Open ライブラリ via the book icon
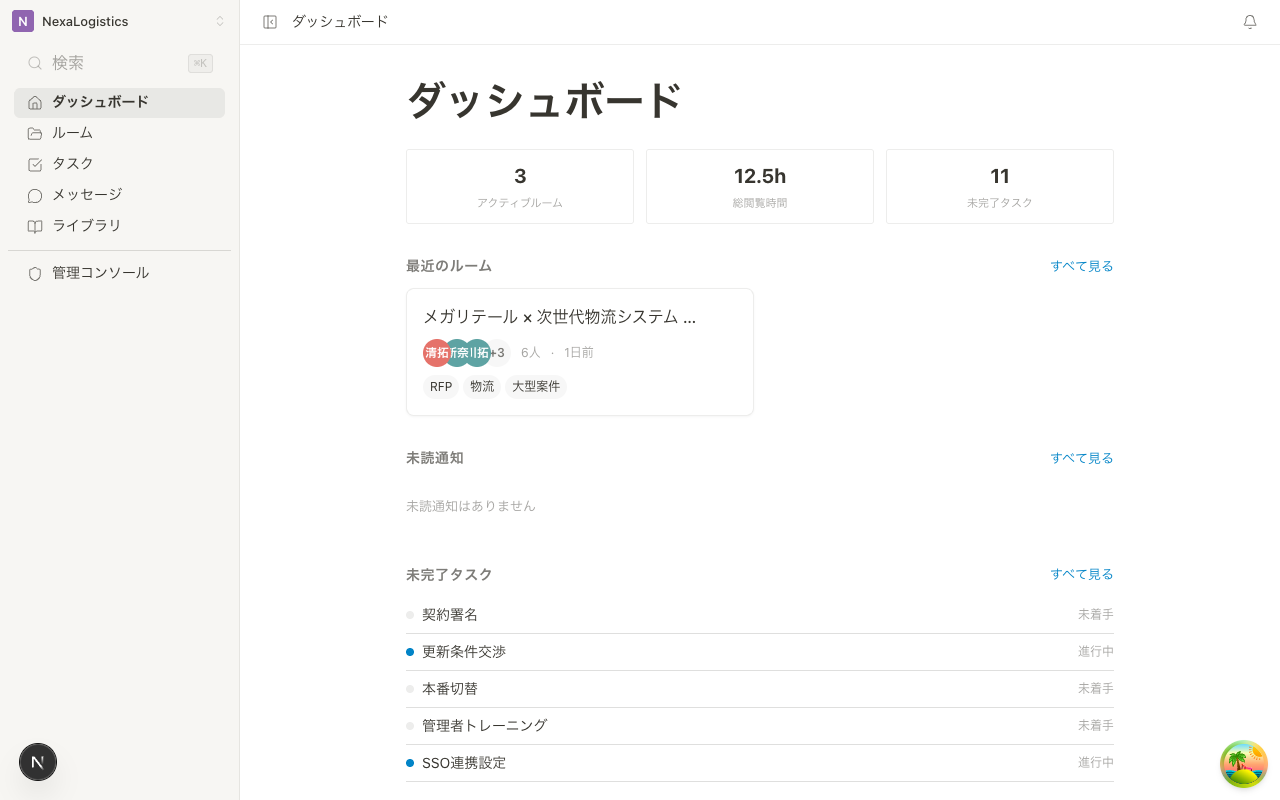 (x=34, y=225)
